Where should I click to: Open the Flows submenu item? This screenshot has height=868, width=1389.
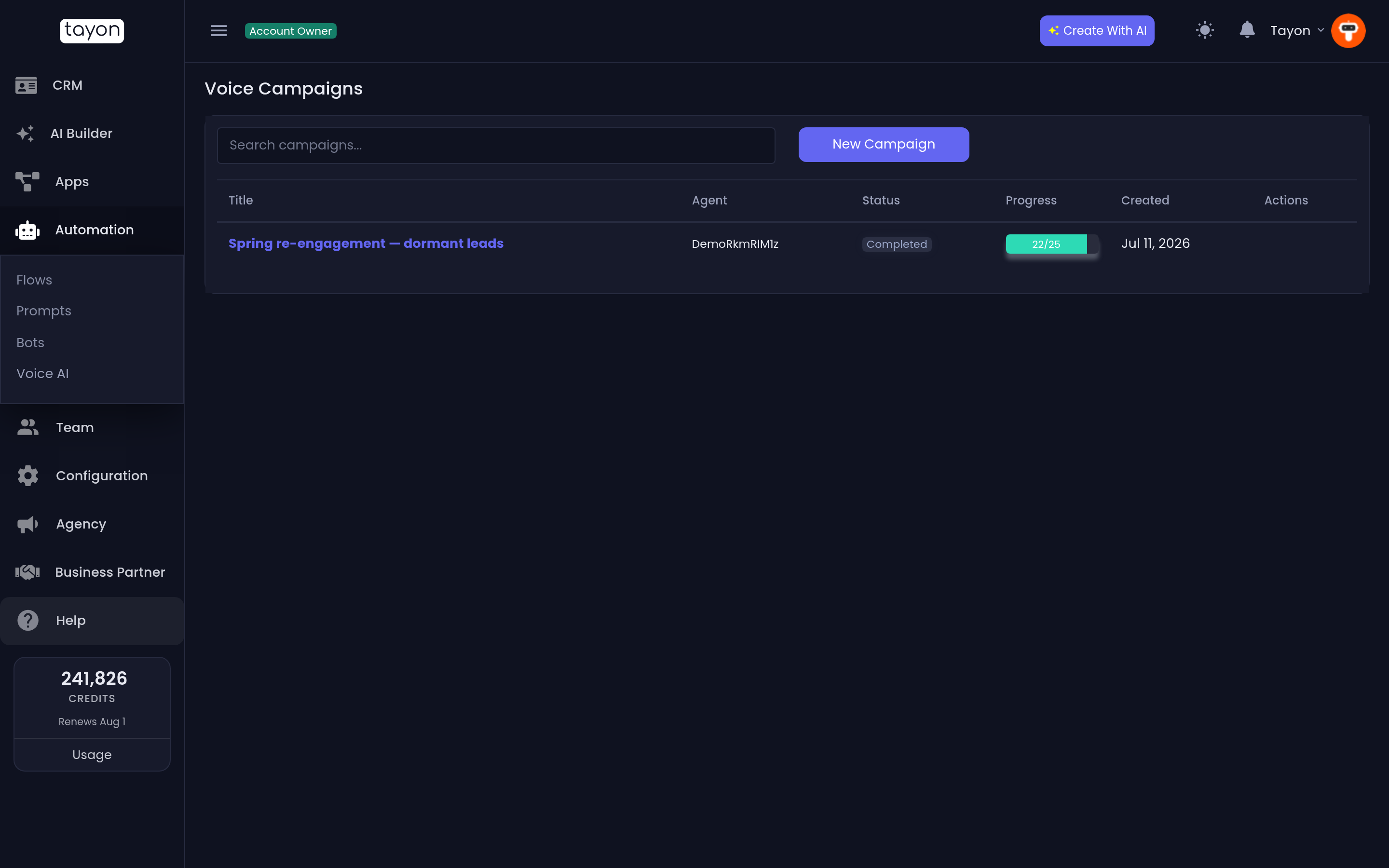click(34, 280)
